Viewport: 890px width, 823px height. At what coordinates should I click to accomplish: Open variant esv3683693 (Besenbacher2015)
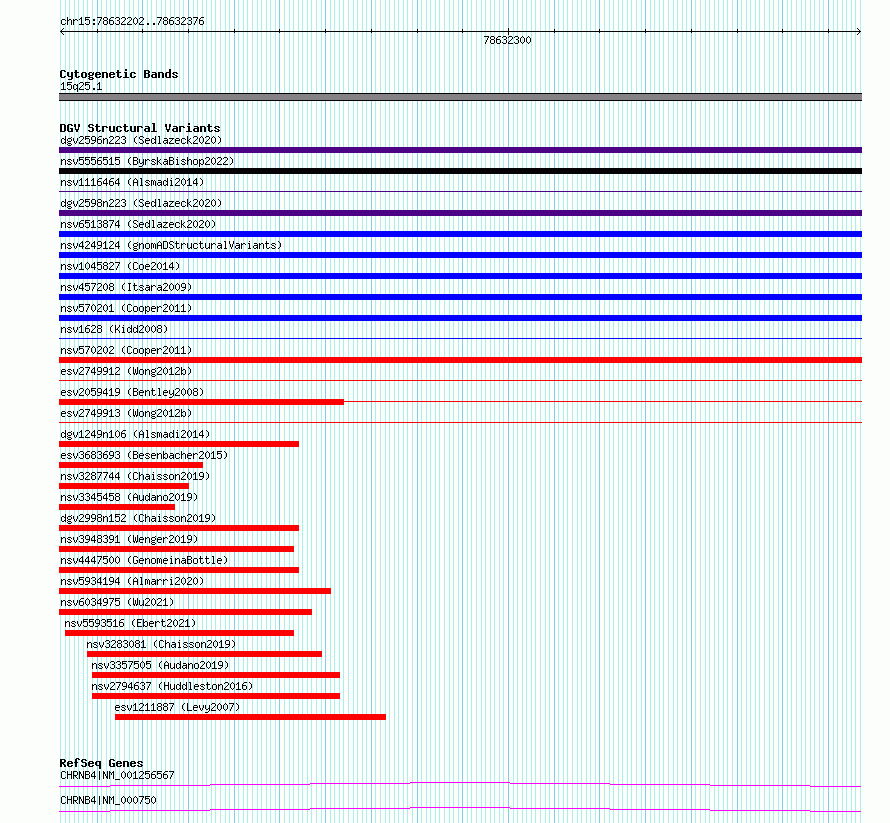click(144, 455)
